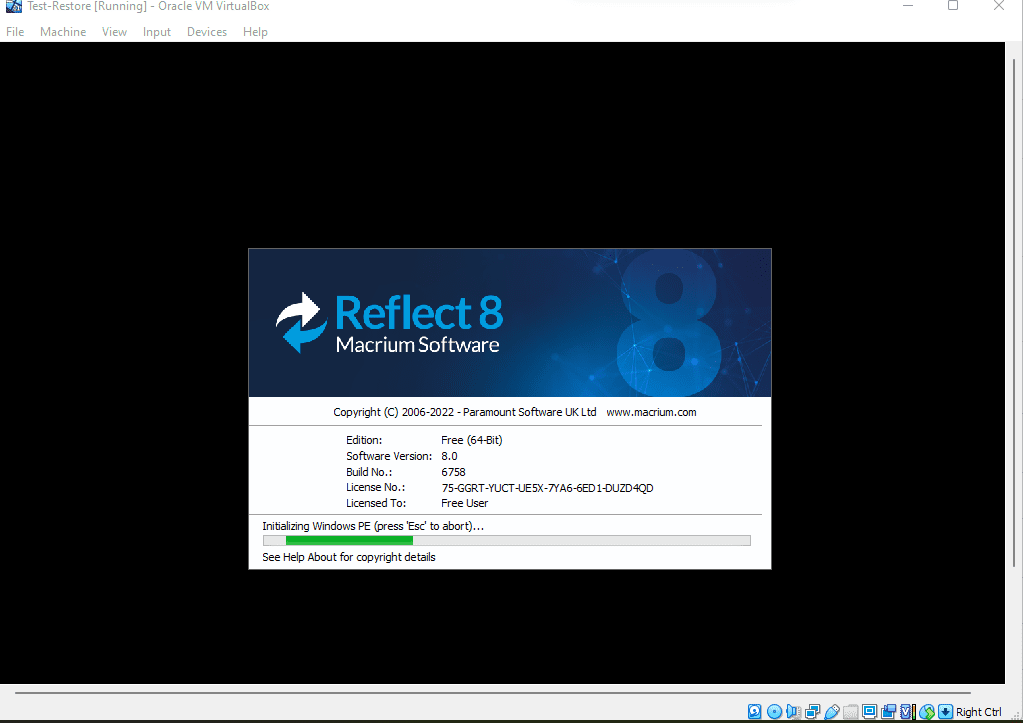Click the 'License No.:' label

click(375, 487)
